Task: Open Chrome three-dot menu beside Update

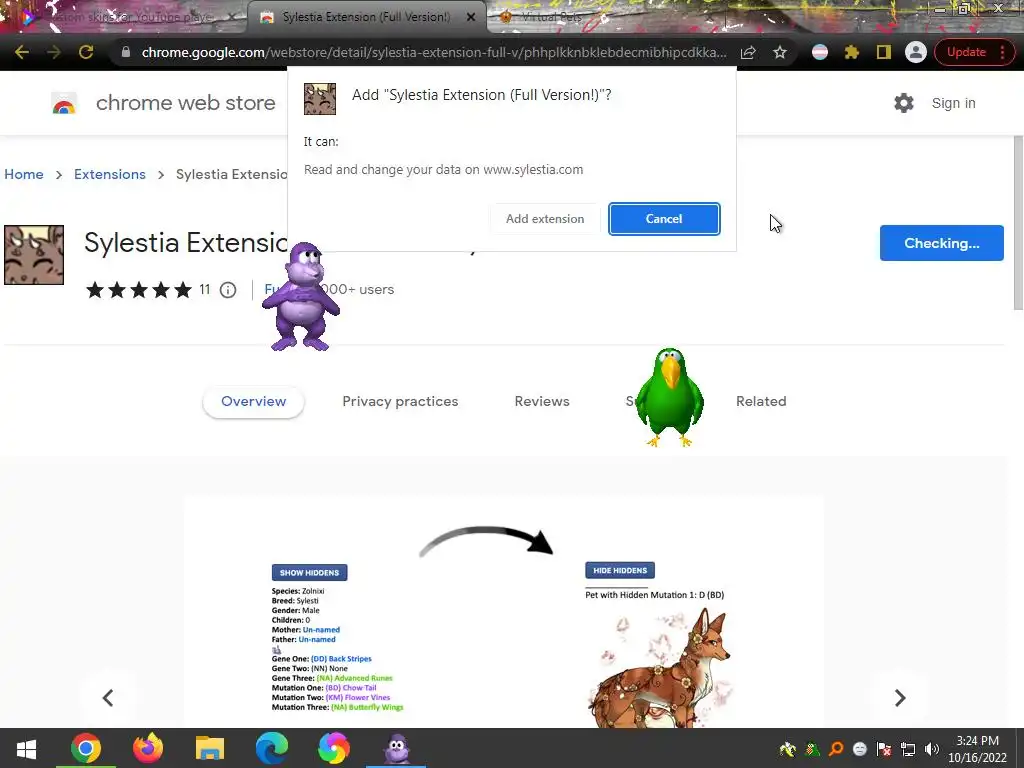Action: click(x=1002, y=52)
